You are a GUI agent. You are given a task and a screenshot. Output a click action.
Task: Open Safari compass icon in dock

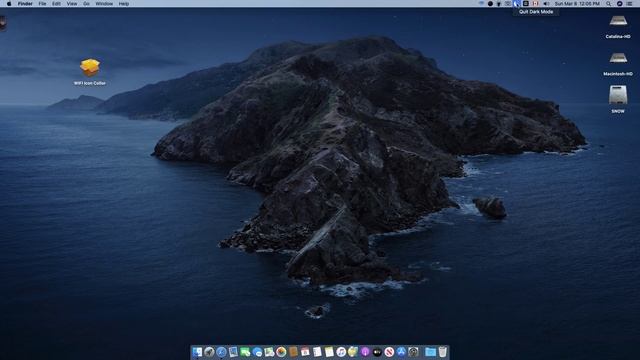click(221, 352)
